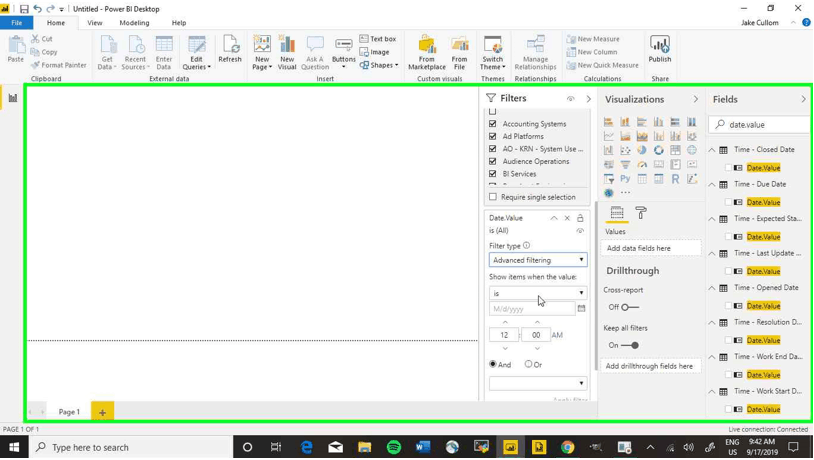The image size is (814, 460).
Task: Collapse the Fields pane
Action: coord(803,99)
